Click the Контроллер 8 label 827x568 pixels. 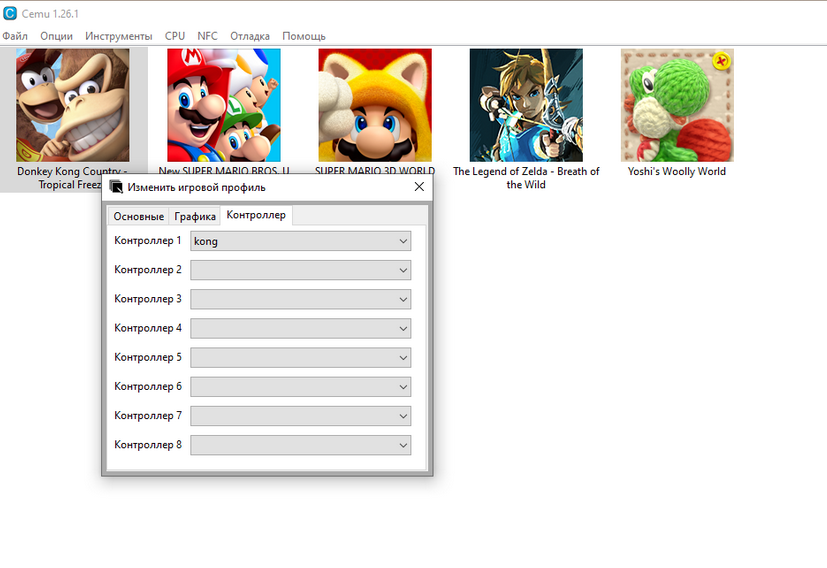[148, 445]
